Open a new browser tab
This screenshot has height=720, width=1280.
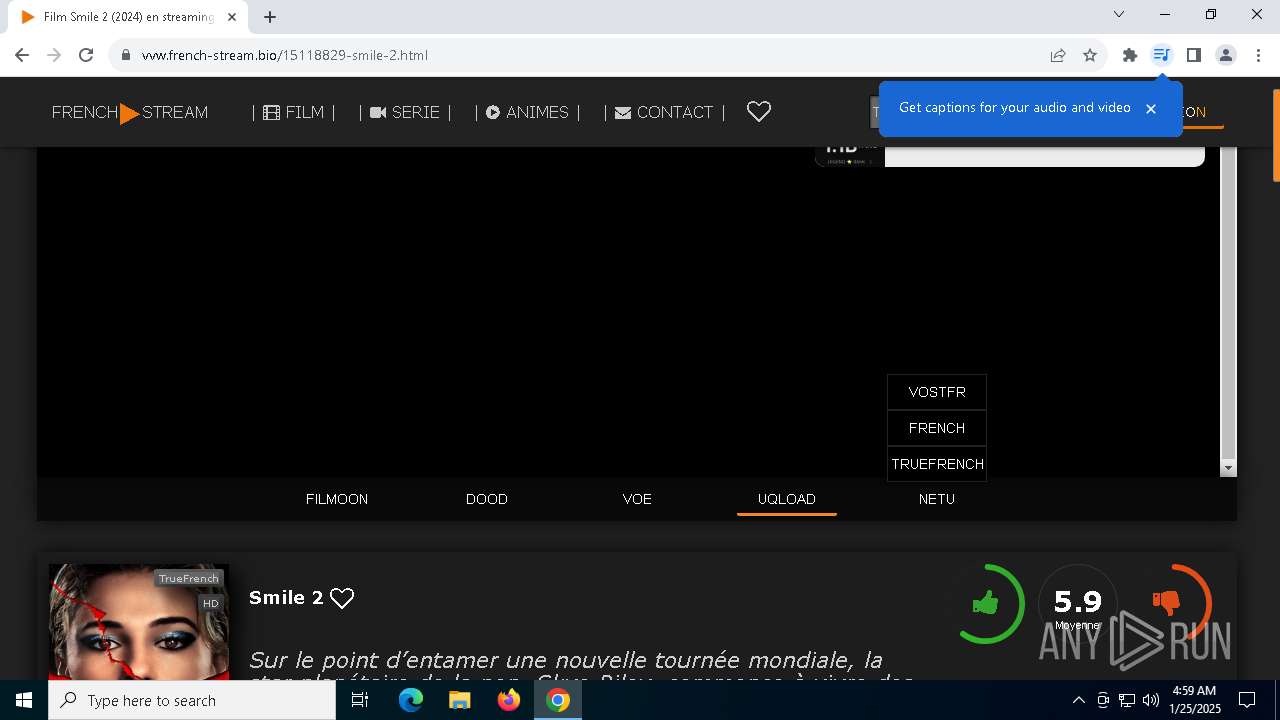[x=270, y=17]
